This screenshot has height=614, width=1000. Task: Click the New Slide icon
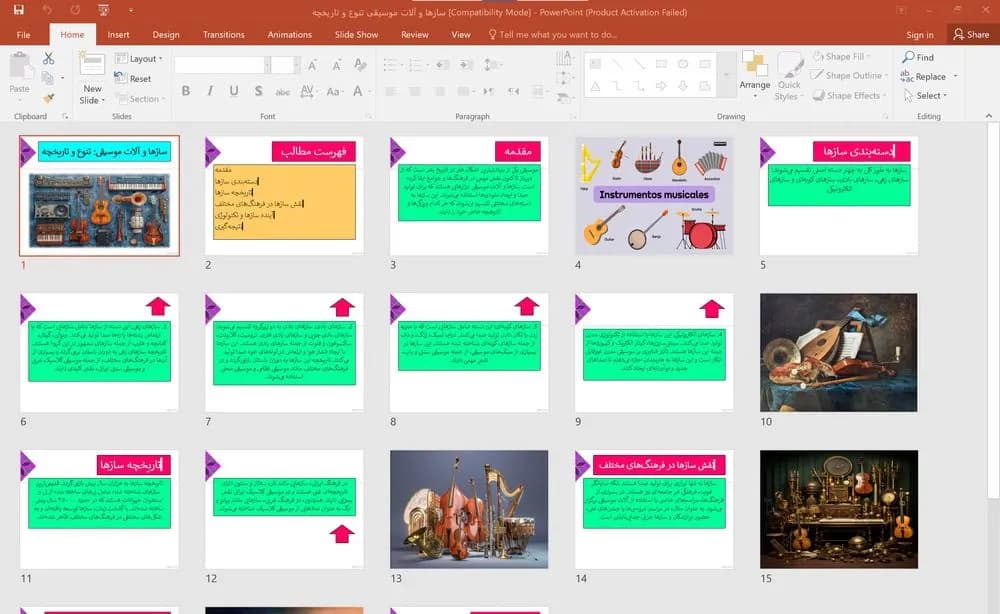click(x=92, y=66)
